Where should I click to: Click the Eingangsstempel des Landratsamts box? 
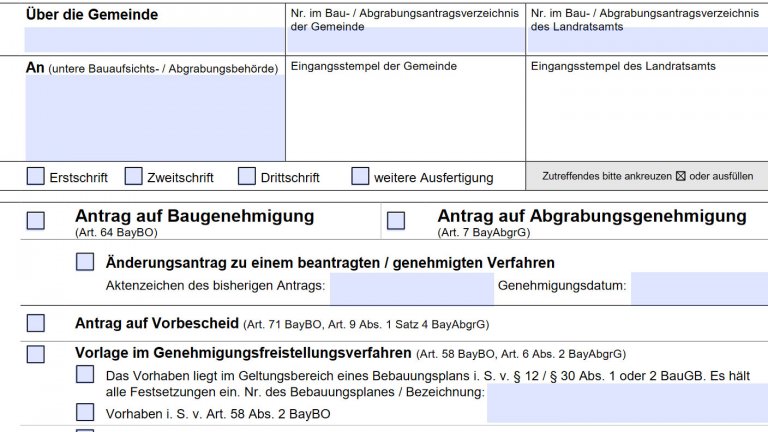coord(646,115)
